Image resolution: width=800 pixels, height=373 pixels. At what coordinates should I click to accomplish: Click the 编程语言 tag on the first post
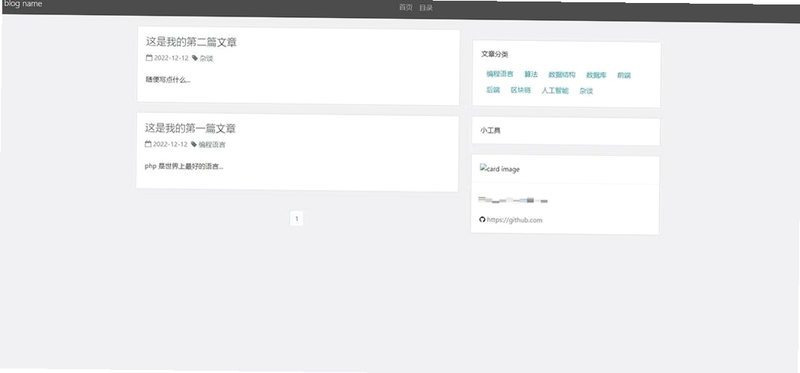(212, 144)
